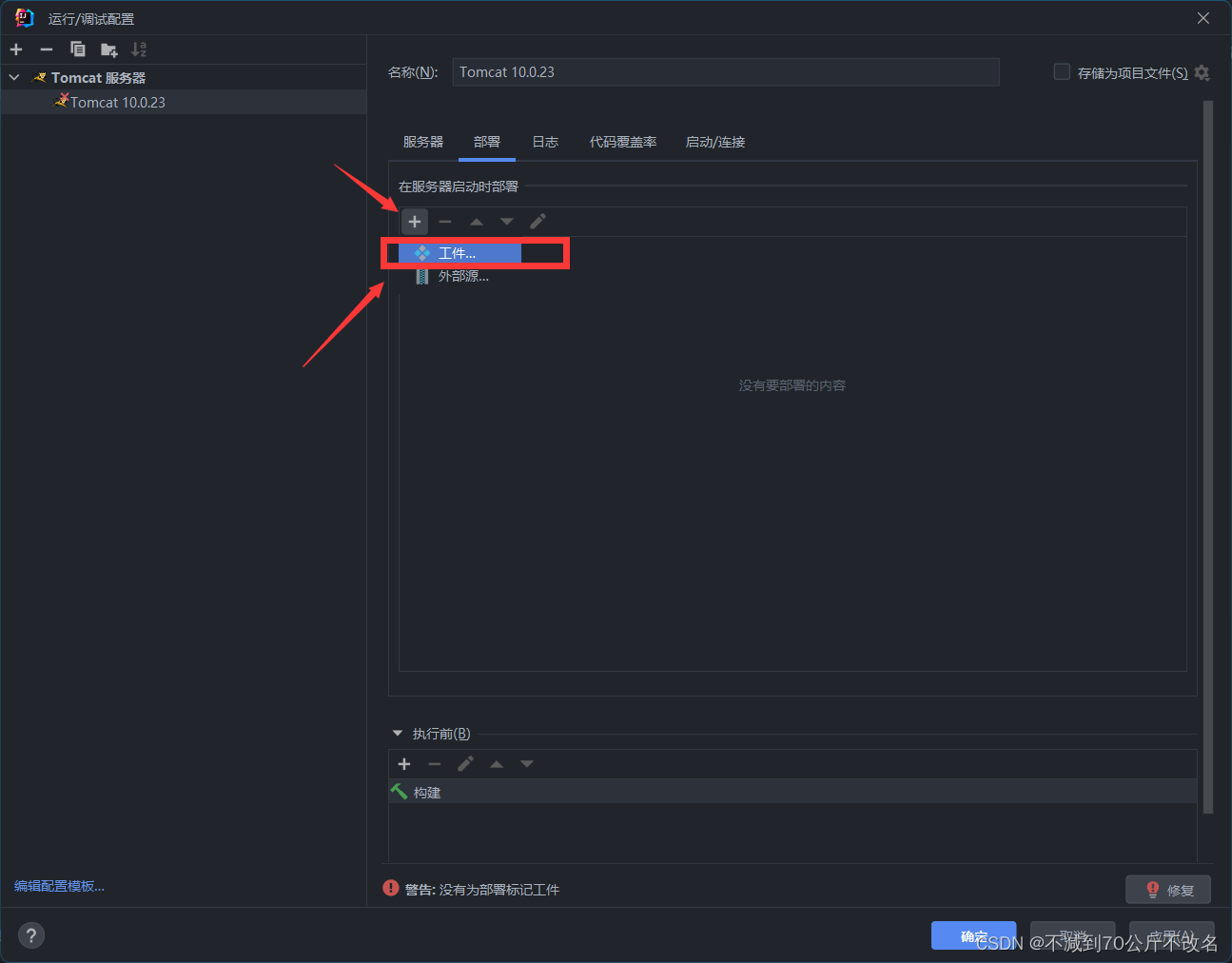Viewport: 1232px width, 963px height.
Task: Create a new configuration folder
Action: click(108, 49)
